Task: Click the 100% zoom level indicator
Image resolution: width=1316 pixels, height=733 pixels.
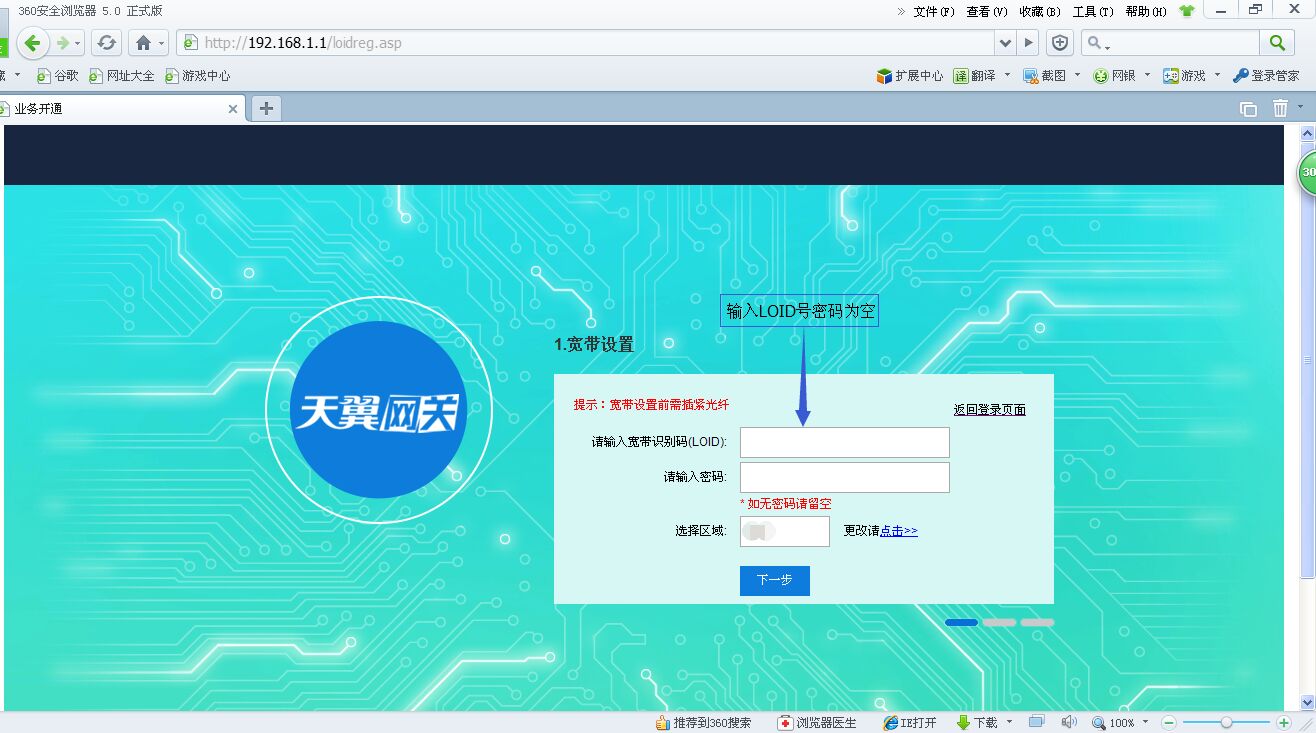Action: coord(1113,722)
